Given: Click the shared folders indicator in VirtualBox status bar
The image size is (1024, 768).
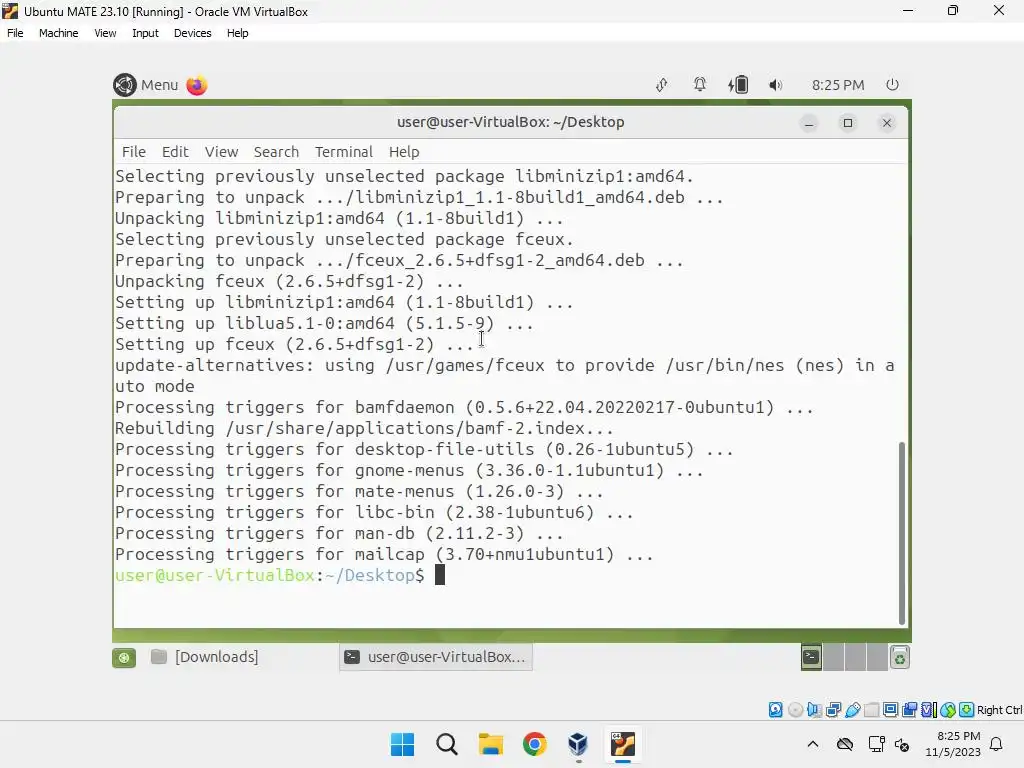Looking at the screenshot, I should (x=871, y=710).
